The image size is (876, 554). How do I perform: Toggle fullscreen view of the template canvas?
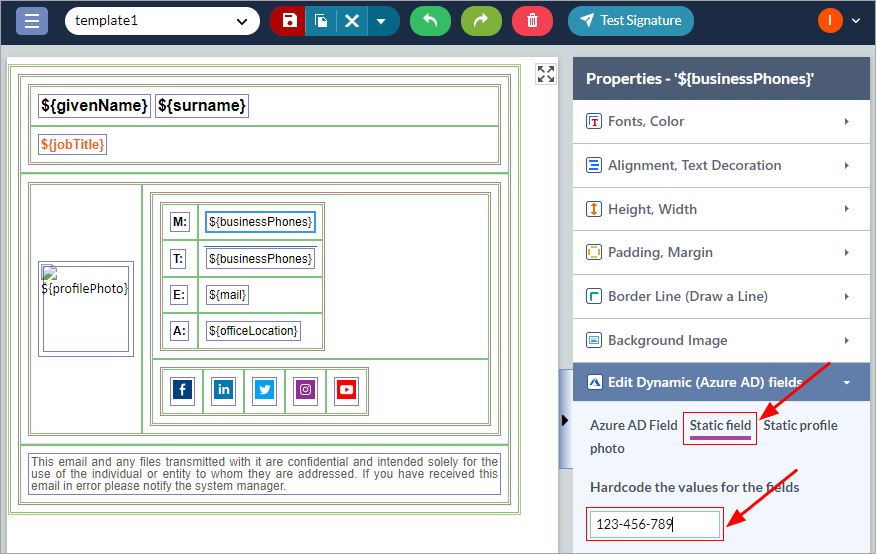(x=545, y=74)
